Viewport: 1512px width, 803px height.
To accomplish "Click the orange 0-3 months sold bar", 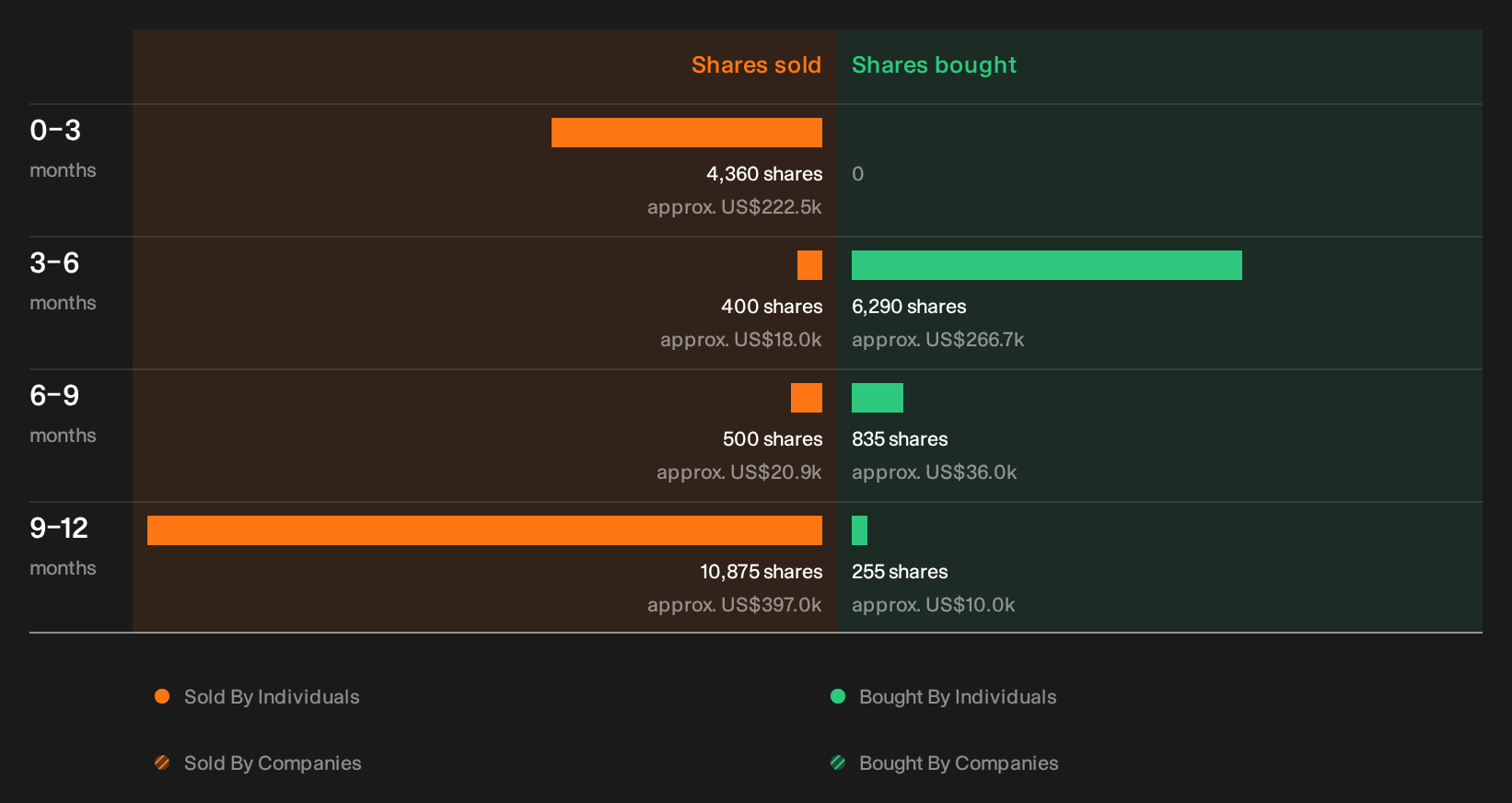I will tap(687, 133).
